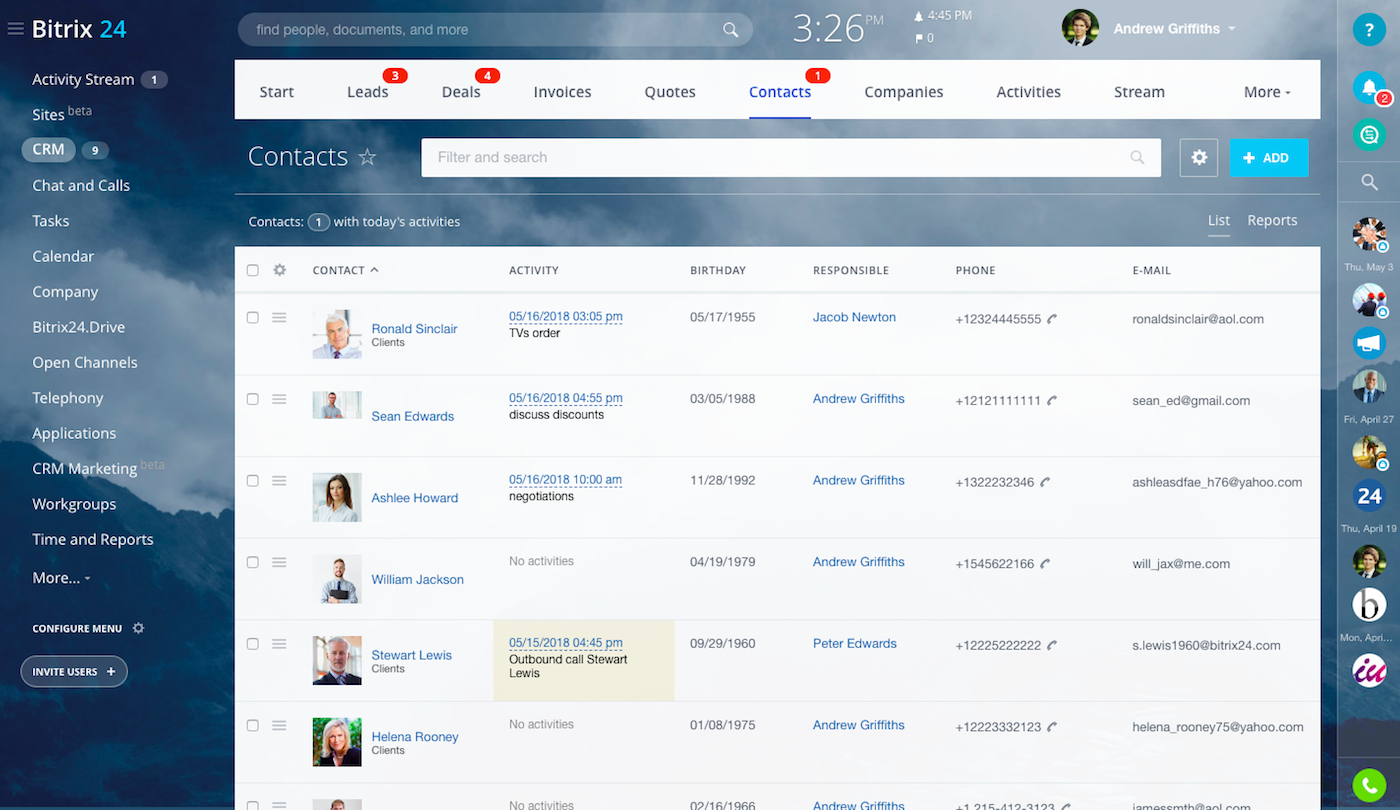Open the contacts list settings gear button
Image resolution: width=1400 pixels, height=810 pixels.
(1198, 158)
